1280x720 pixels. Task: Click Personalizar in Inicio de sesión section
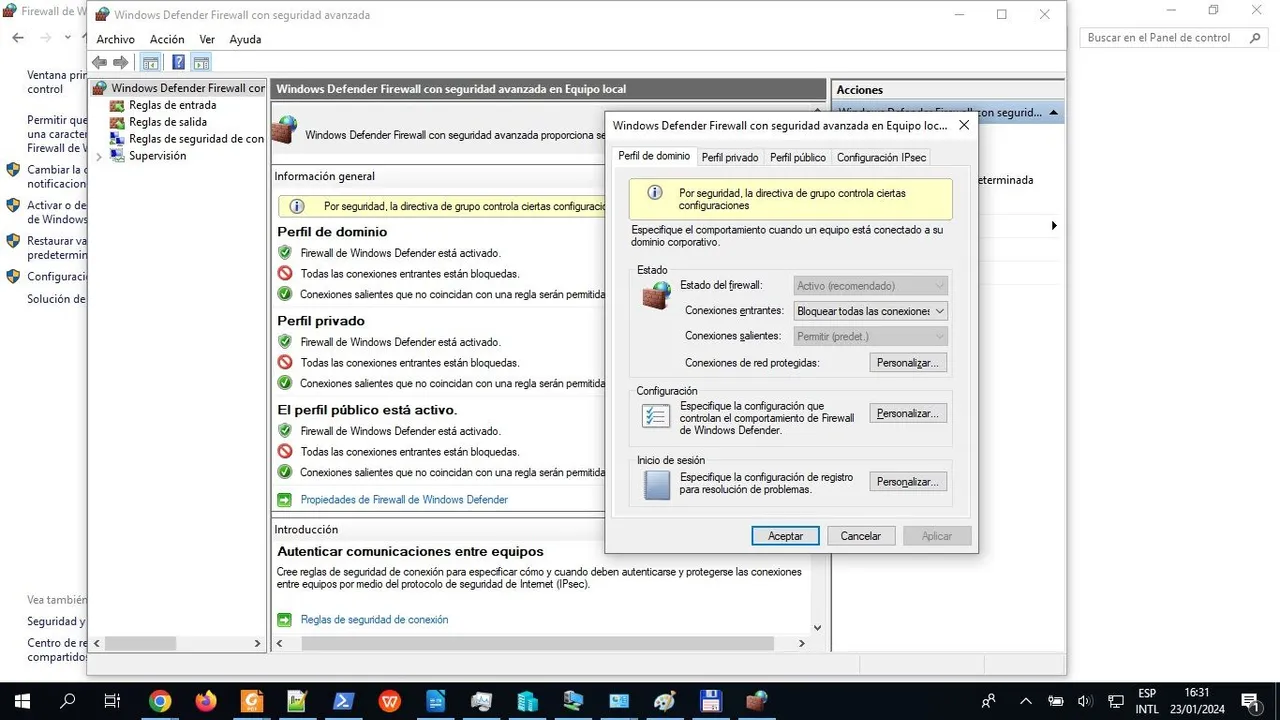[x=908, y=482]
